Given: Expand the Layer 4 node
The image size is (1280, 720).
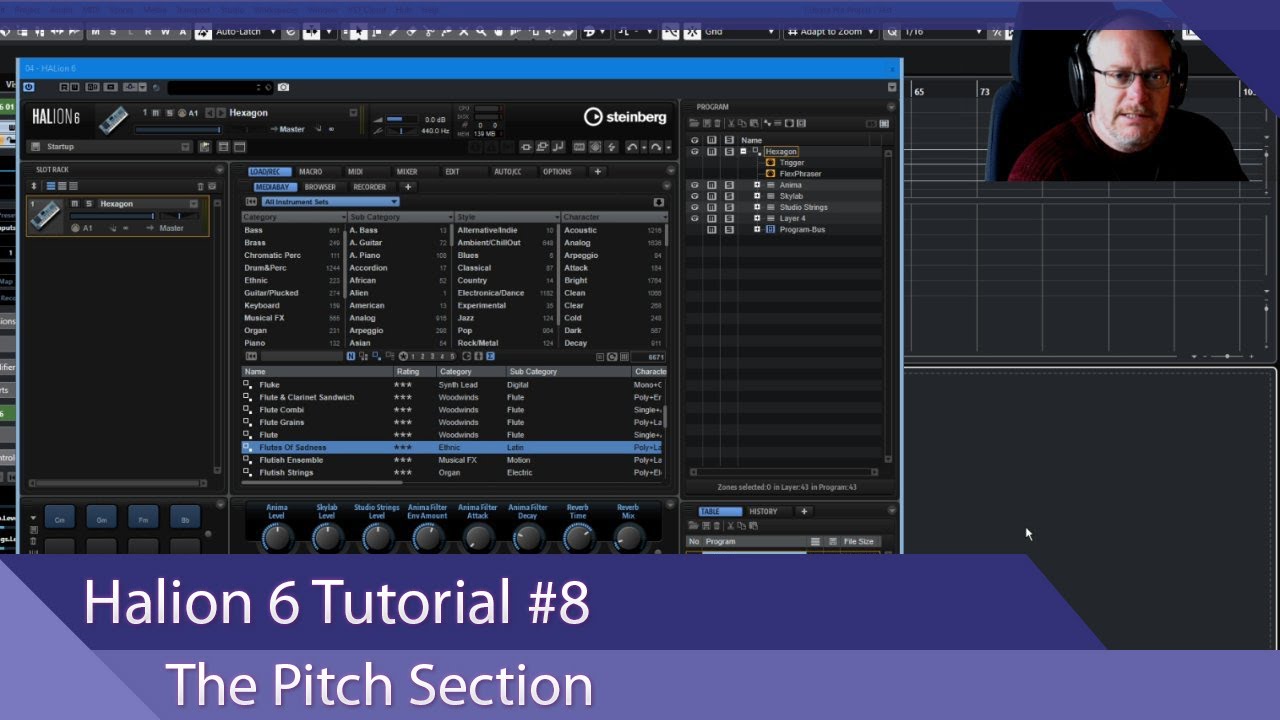Looking at the screenshot, I should pyautogui.click(x=757, y=218).
